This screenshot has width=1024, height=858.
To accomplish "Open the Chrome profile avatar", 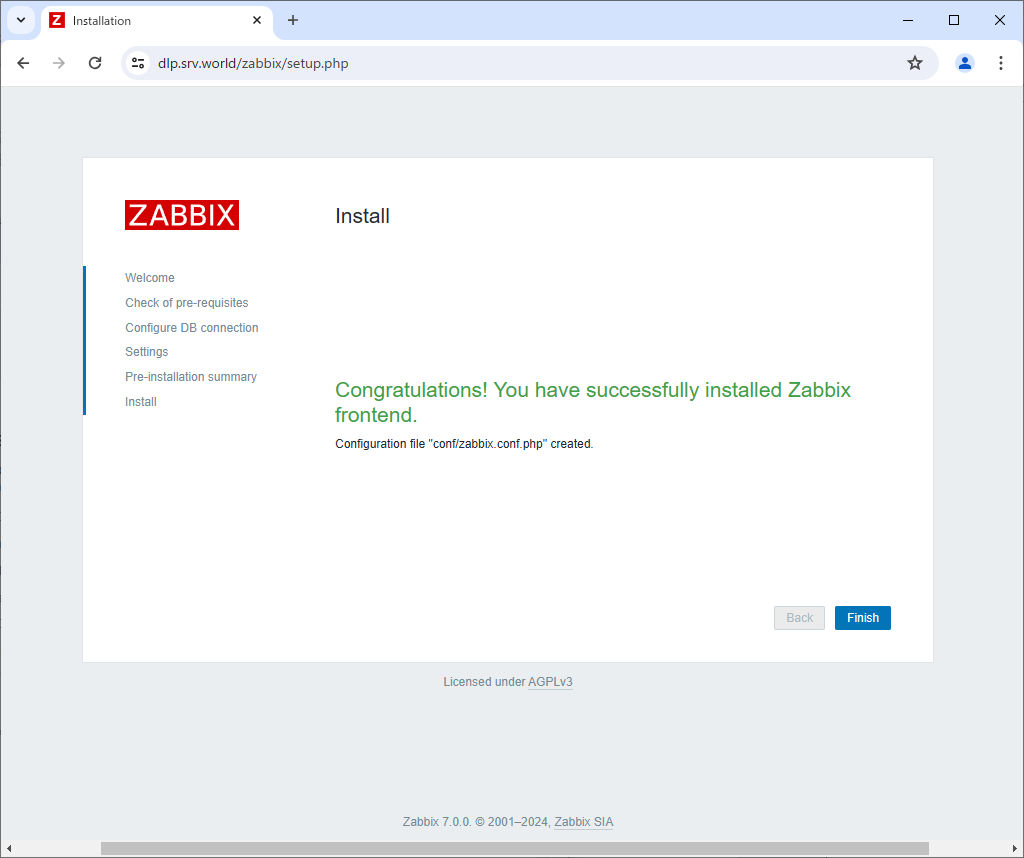I will [965, 63].
